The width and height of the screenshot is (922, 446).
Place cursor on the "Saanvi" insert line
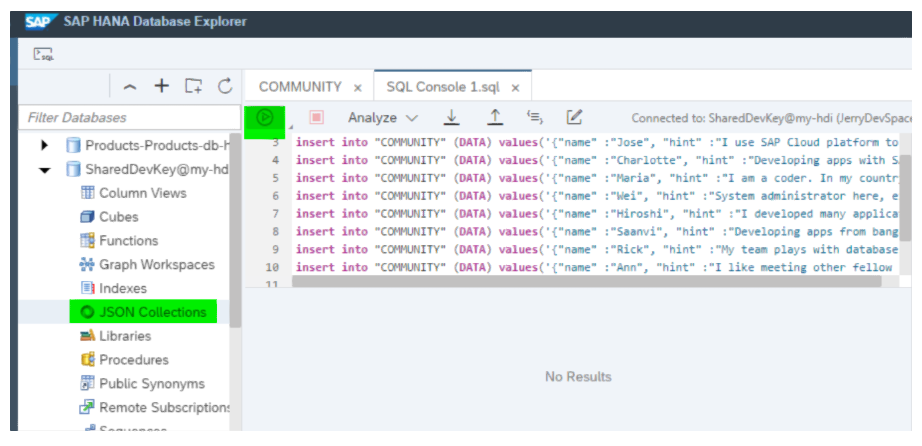pos(597,232)
